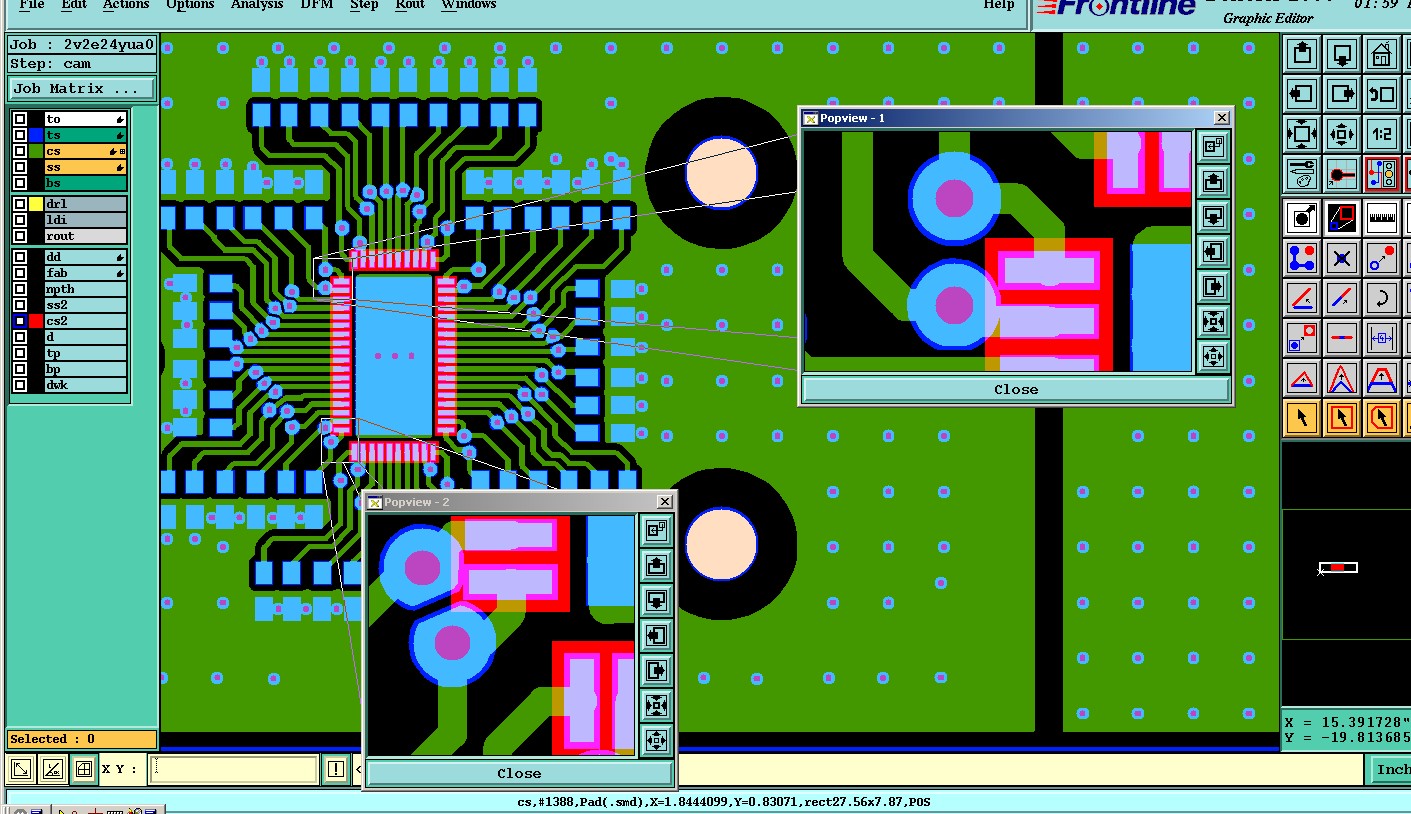Viewport: 1411px width, 814px height.
Task: Click the octagon-framed arrow select icon
Action: coord(1382,417)
